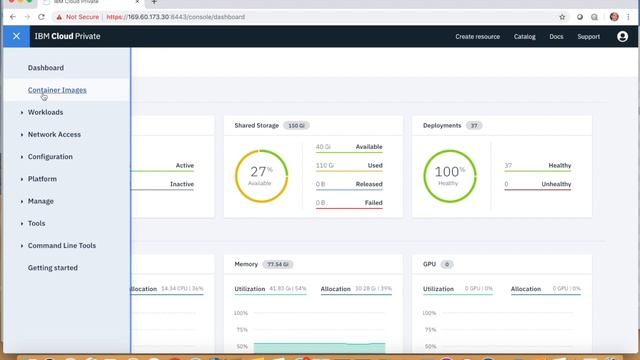Click the 100% Healthy deployments gauge
This screenshot has height=360, width=640.
[449, 176]
